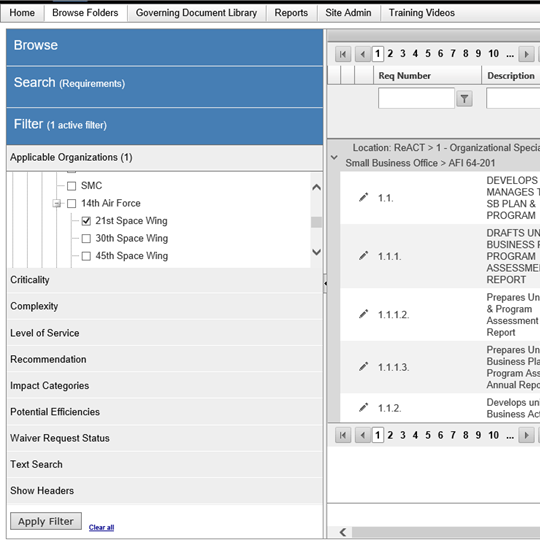
Task: Open the Filter (1 active filter) header
Action: (x=165, y=126)
